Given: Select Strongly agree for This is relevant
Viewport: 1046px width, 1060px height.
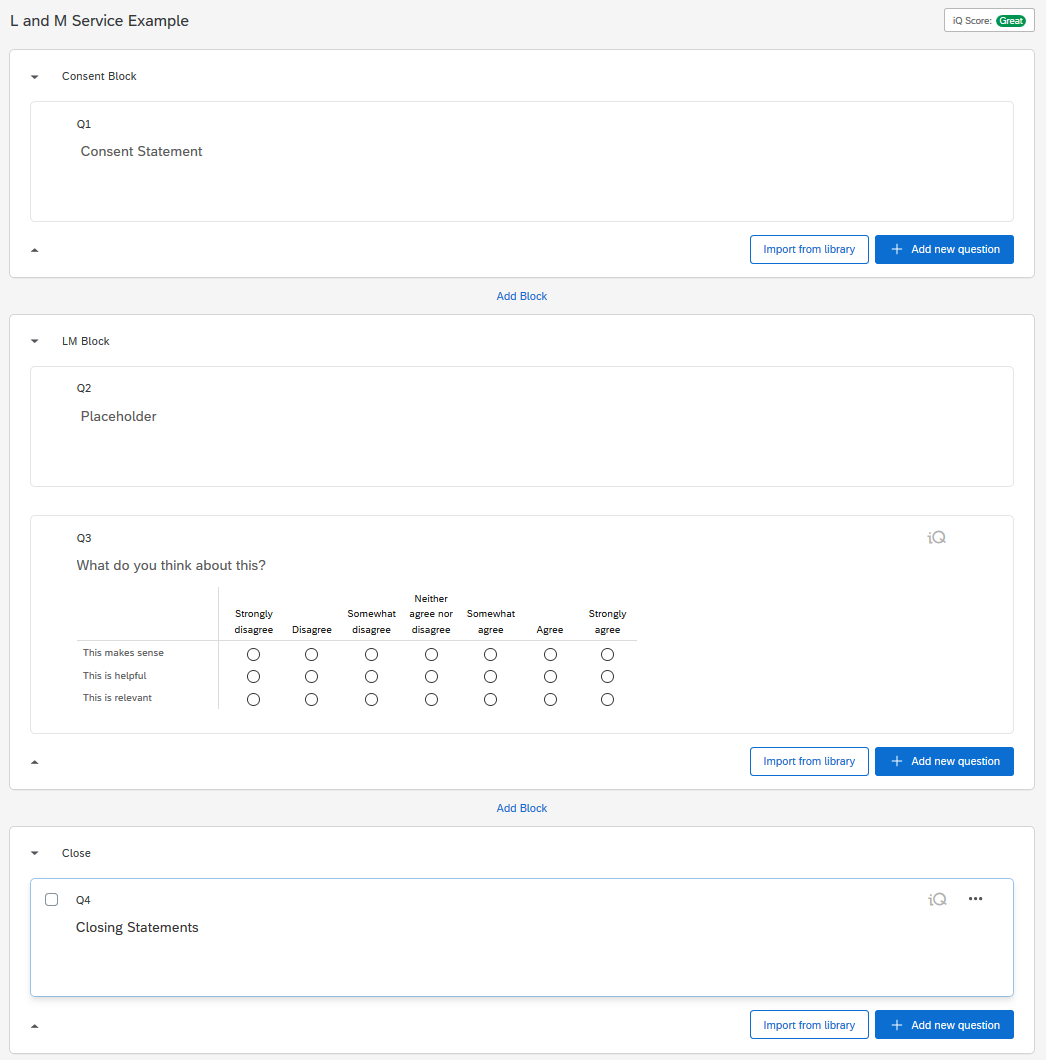Looking at the screenshot, I should (607, 700).
